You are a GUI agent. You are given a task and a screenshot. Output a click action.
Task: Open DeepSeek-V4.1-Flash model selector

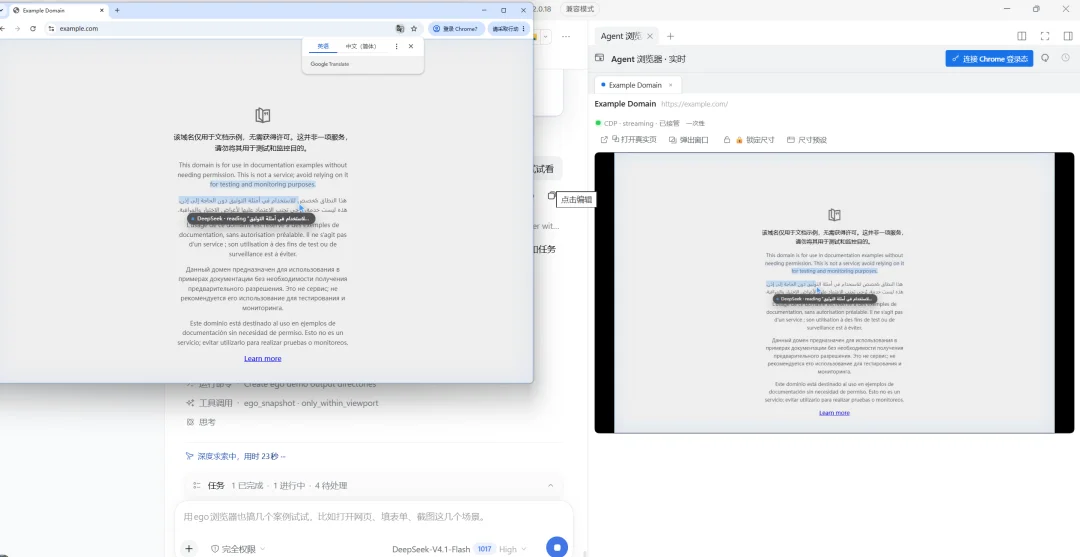431,549
